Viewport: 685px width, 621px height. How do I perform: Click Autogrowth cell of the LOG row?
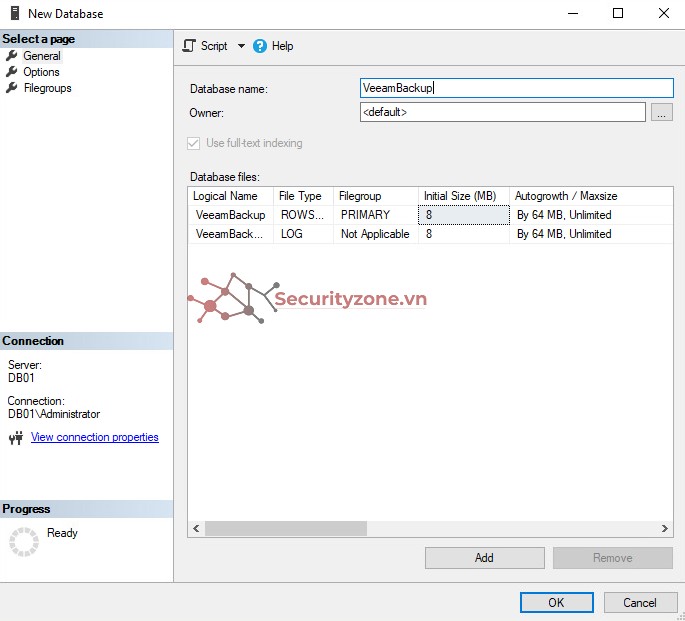(591, 234)
